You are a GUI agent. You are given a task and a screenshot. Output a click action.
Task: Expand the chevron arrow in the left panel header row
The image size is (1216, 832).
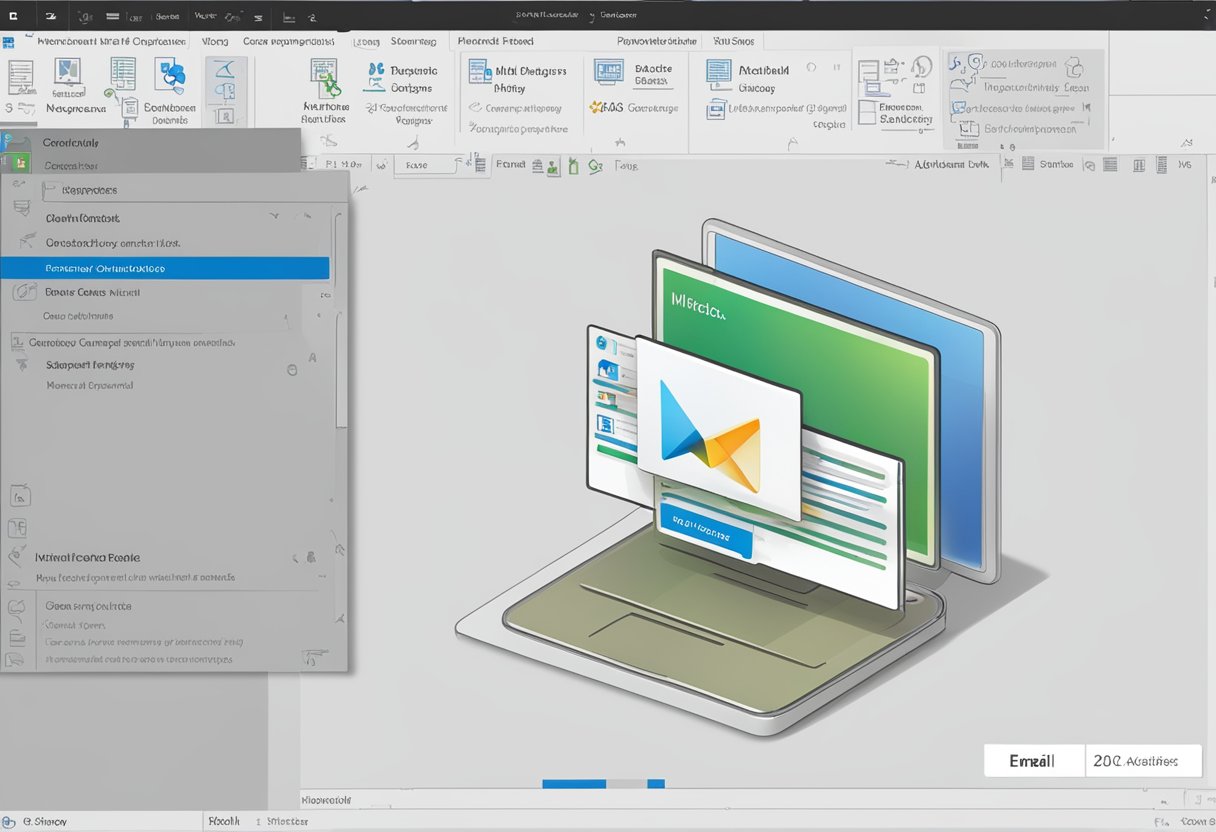[274, 217]
